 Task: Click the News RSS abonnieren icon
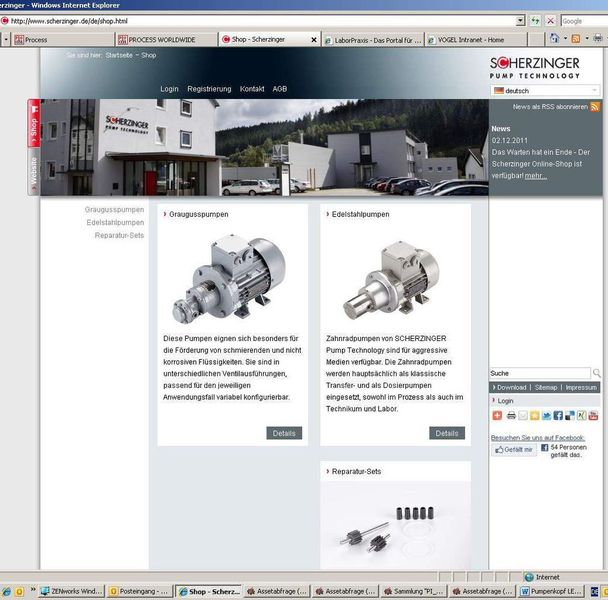[x=594, y=107]
